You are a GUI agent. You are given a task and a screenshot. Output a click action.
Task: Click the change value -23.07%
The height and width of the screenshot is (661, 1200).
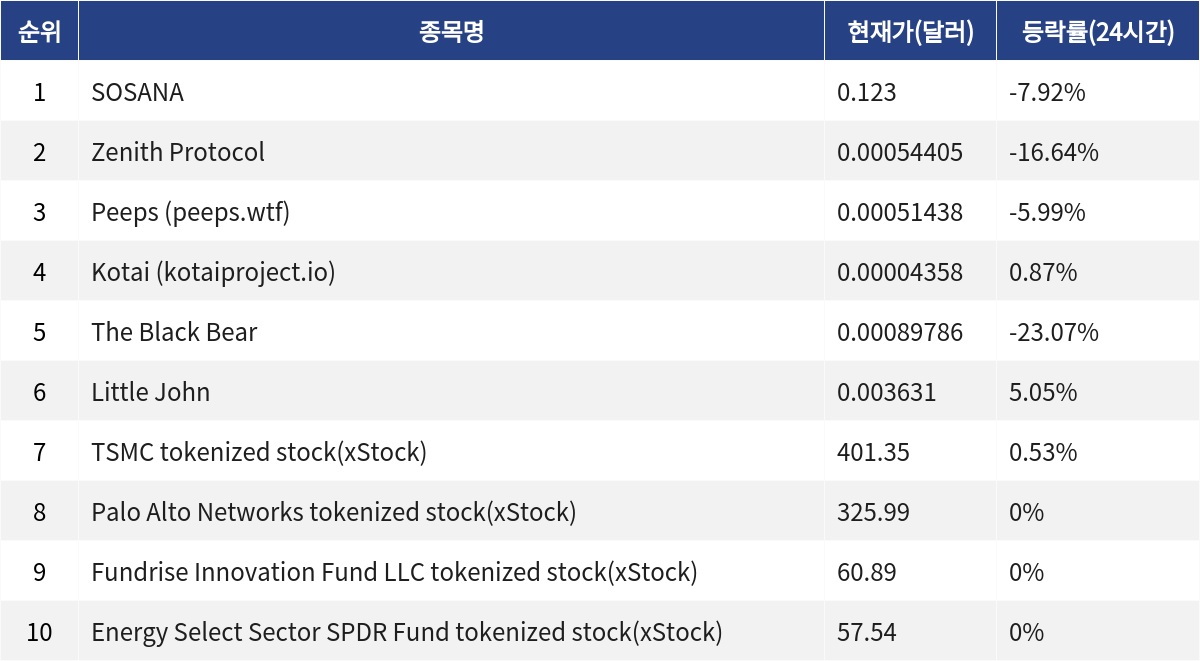[x=1054, y=333]
